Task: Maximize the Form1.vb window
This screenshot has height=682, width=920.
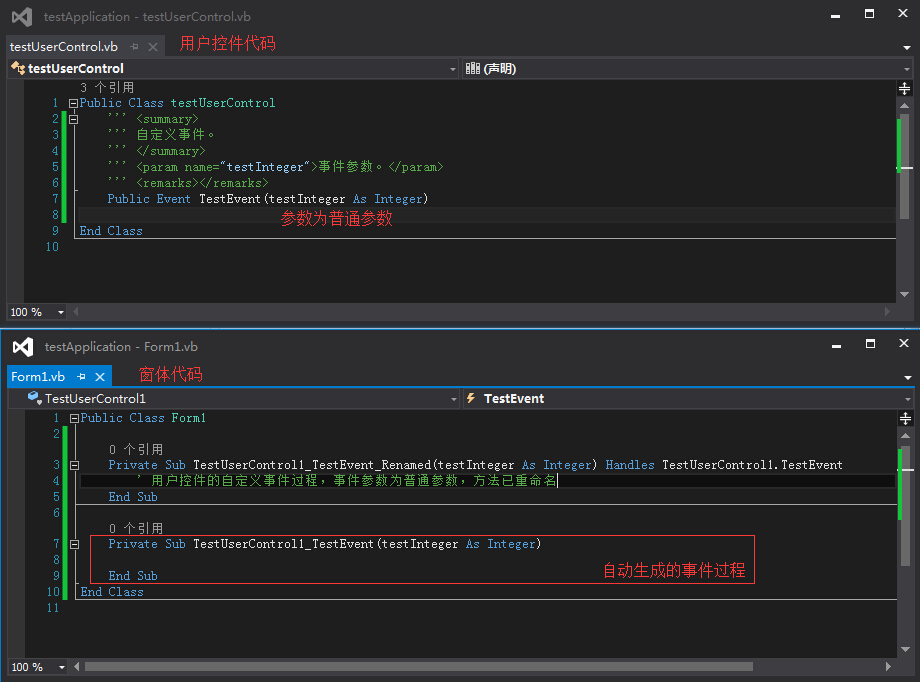Action: [871, 343]
